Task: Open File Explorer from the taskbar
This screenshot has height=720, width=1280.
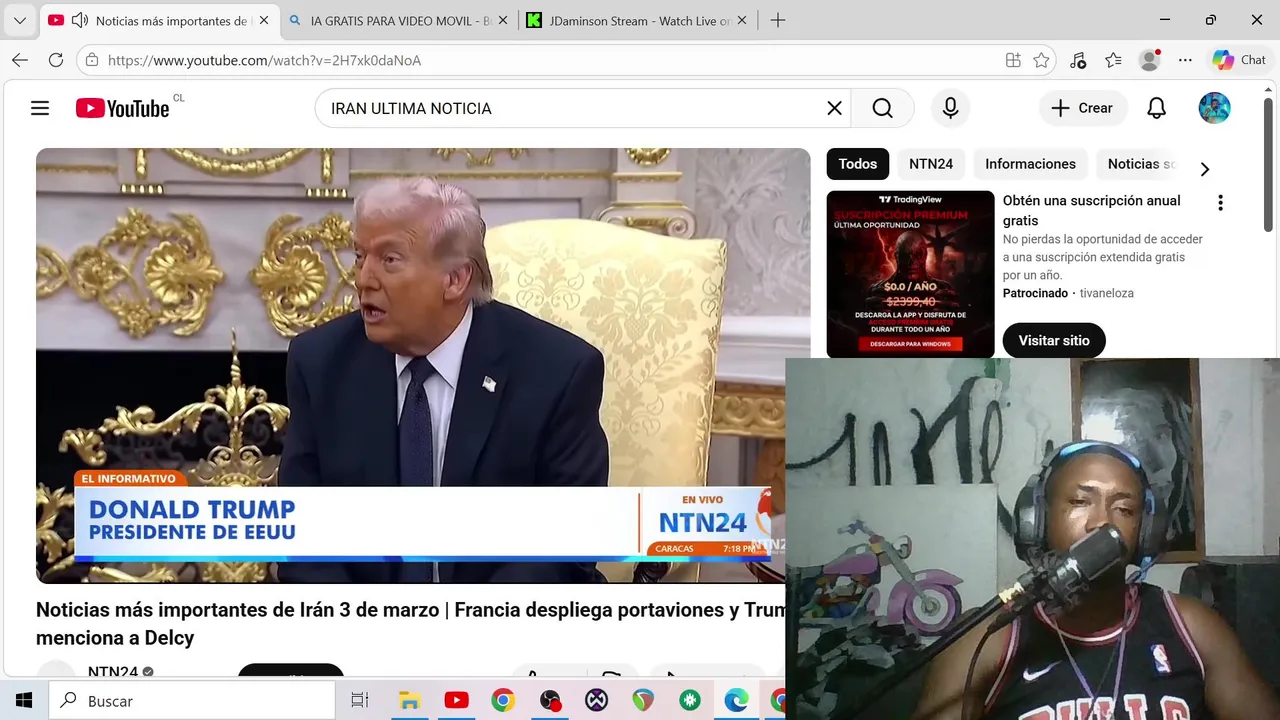Action: pos(409,701)
